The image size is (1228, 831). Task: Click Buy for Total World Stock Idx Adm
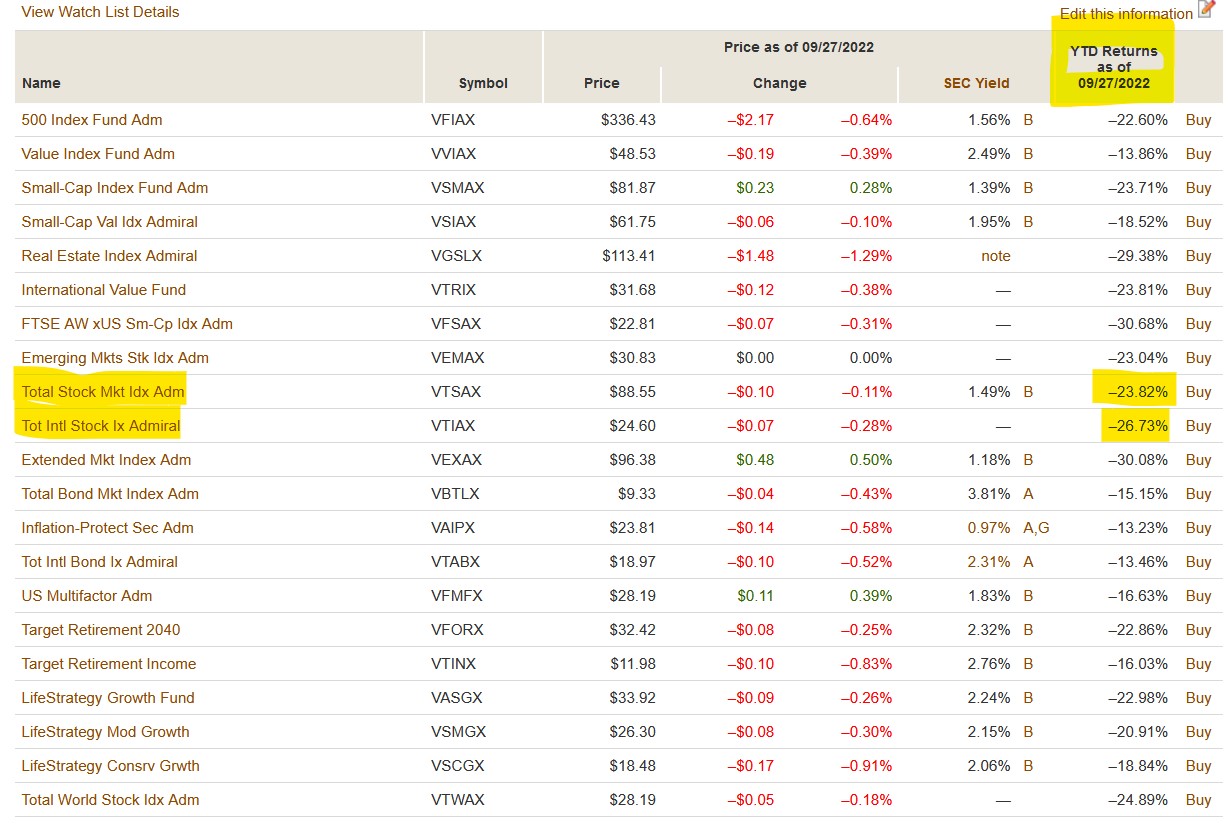tap(1198, 800)
